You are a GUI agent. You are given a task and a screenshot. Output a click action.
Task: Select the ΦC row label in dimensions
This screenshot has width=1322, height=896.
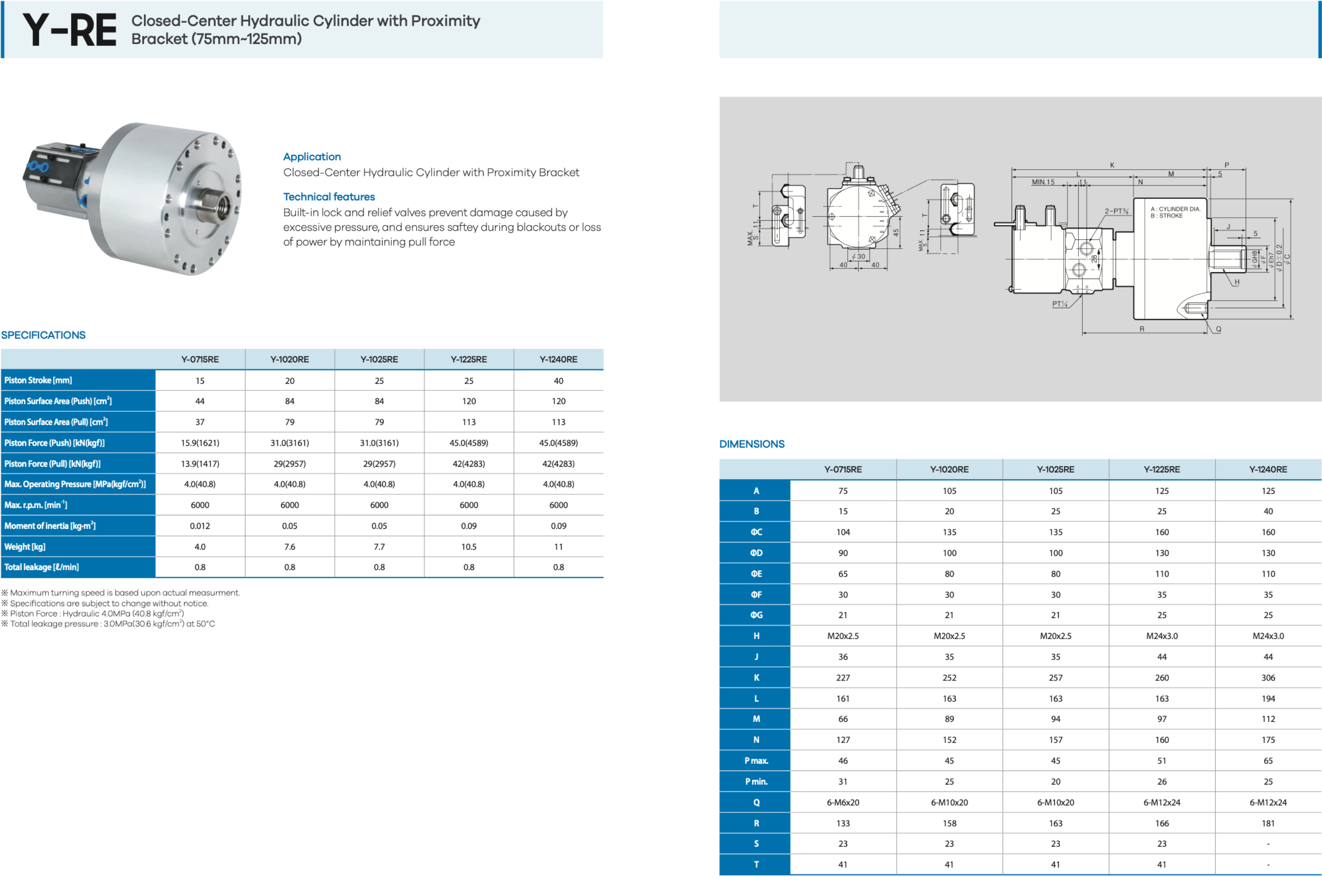point(756,532)
